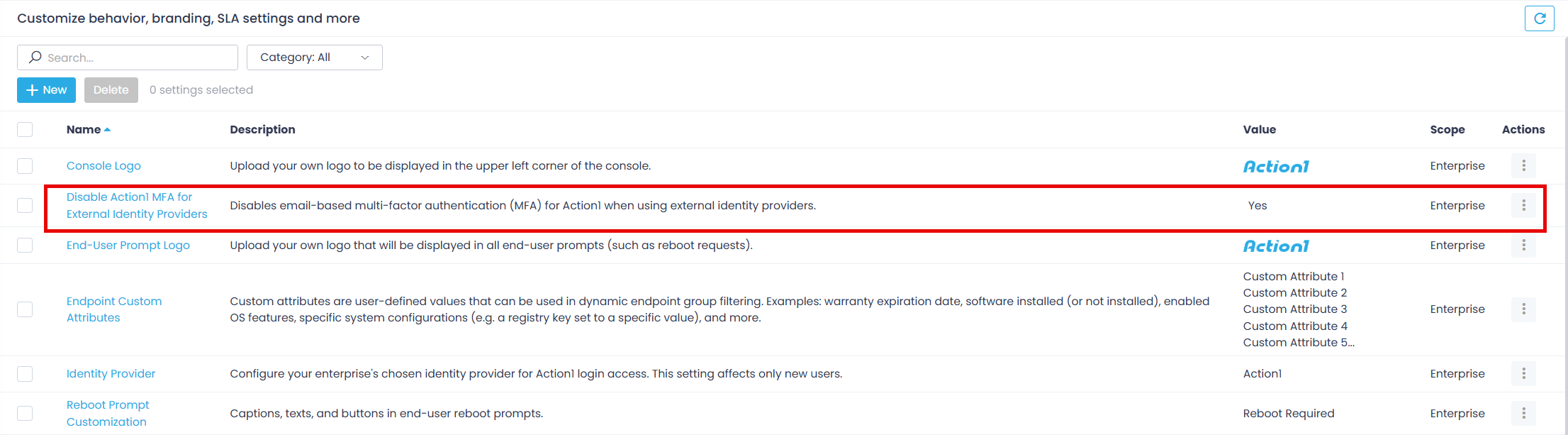
Task: Open the actions menu for Endpoint Custom Attributes
Action: (1523, 309)
